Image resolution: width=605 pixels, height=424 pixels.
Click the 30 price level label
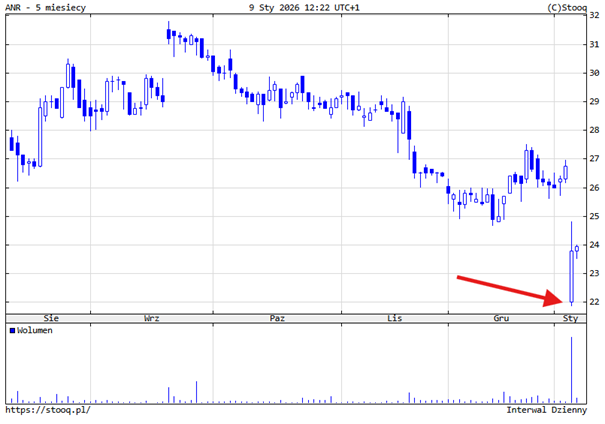(594, 73)
